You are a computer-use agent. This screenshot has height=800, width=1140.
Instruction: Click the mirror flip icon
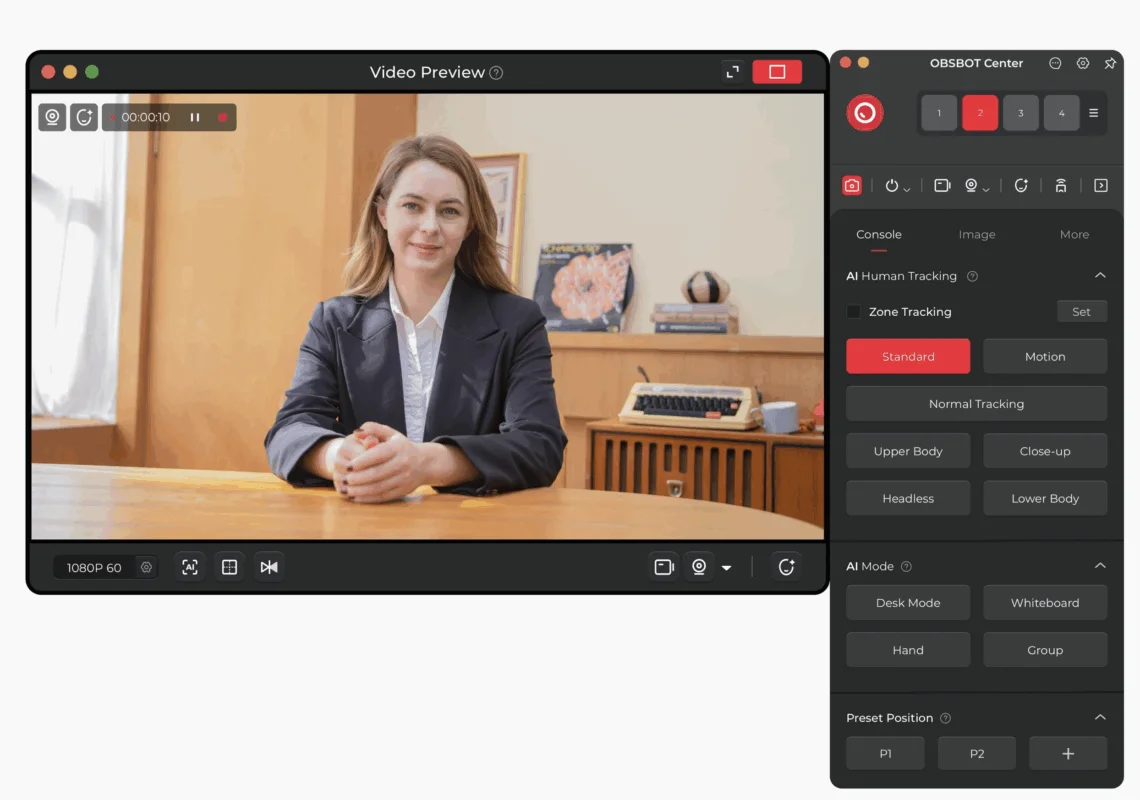coord(269,567)
